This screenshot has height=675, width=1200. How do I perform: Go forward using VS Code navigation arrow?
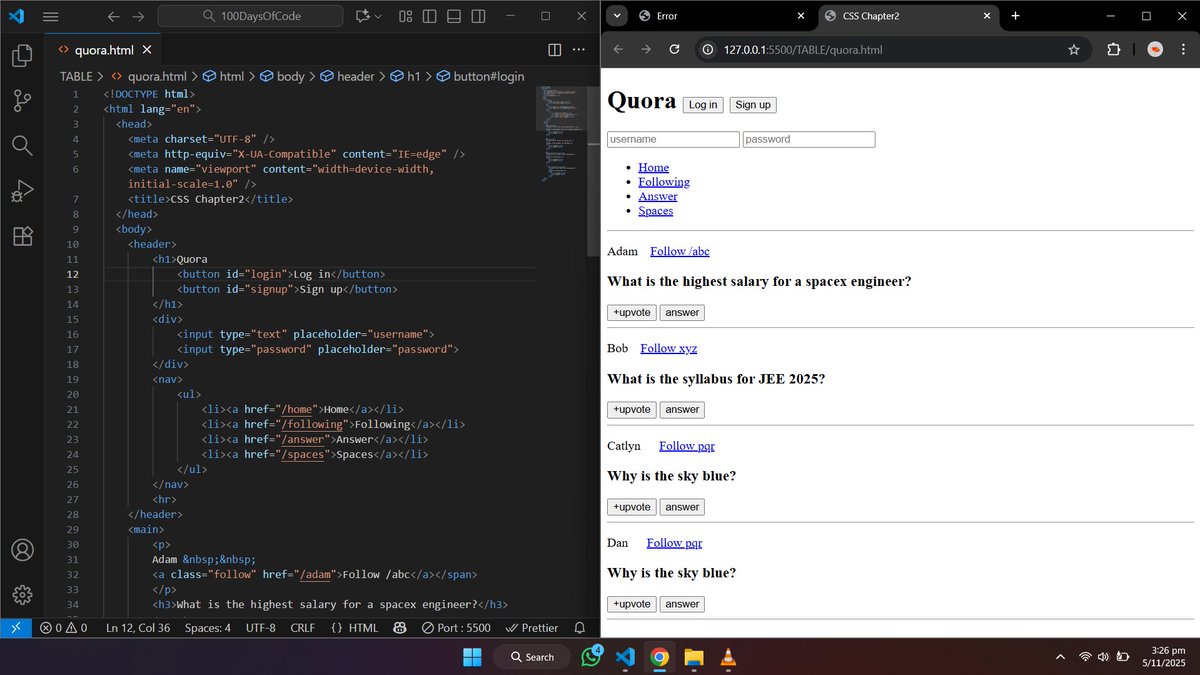[139, 16]
